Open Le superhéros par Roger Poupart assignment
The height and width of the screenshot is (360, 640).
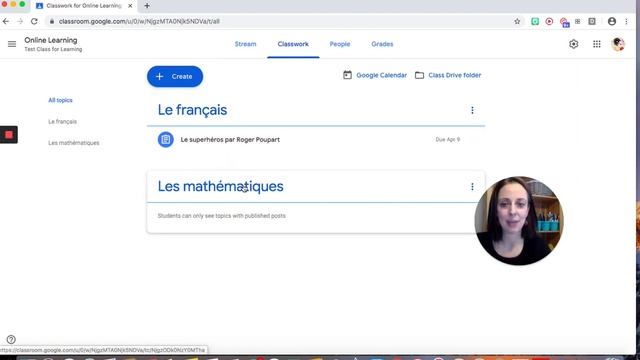click(230, 140)
